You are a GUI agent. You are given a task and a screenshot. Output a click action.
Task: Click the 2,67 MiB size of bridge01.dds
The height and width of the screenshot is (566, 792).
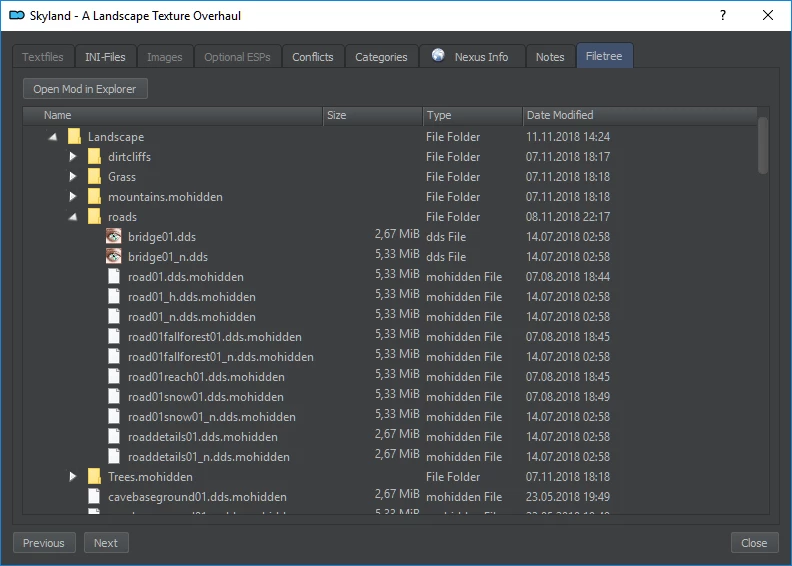tap(397, 234)
